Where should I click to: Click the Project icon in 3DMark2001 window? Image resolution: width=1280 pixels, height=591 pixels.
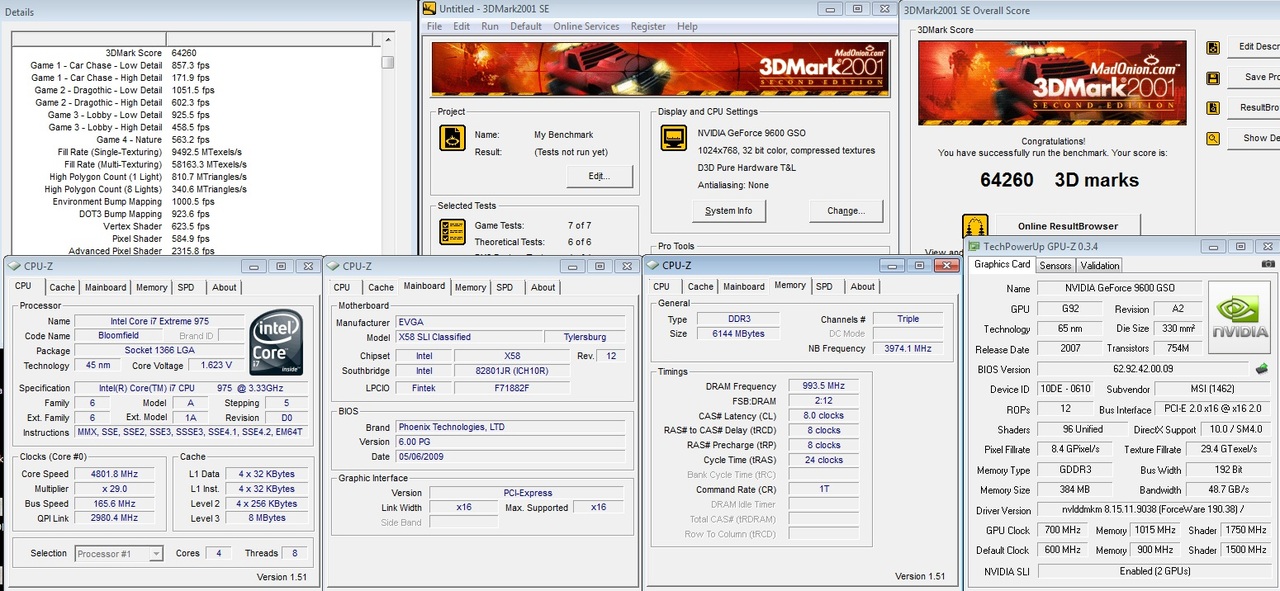[x=452, y=138]
